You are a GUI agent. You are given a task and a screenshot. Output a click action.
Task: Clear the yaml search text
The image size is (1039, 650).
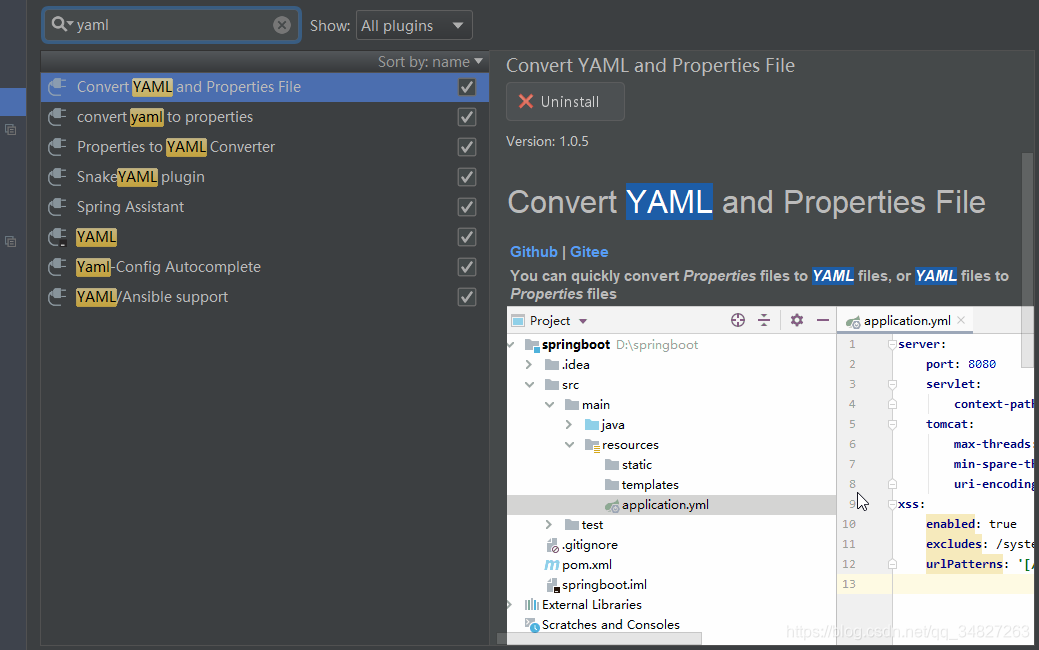point(282,25)
